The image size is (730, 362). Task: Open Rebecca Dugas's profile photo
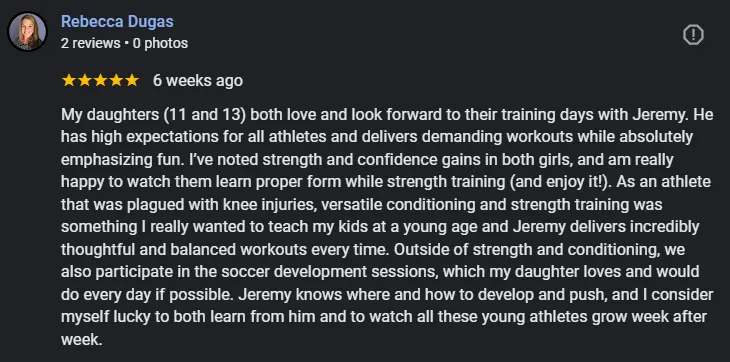click(27, 32)
